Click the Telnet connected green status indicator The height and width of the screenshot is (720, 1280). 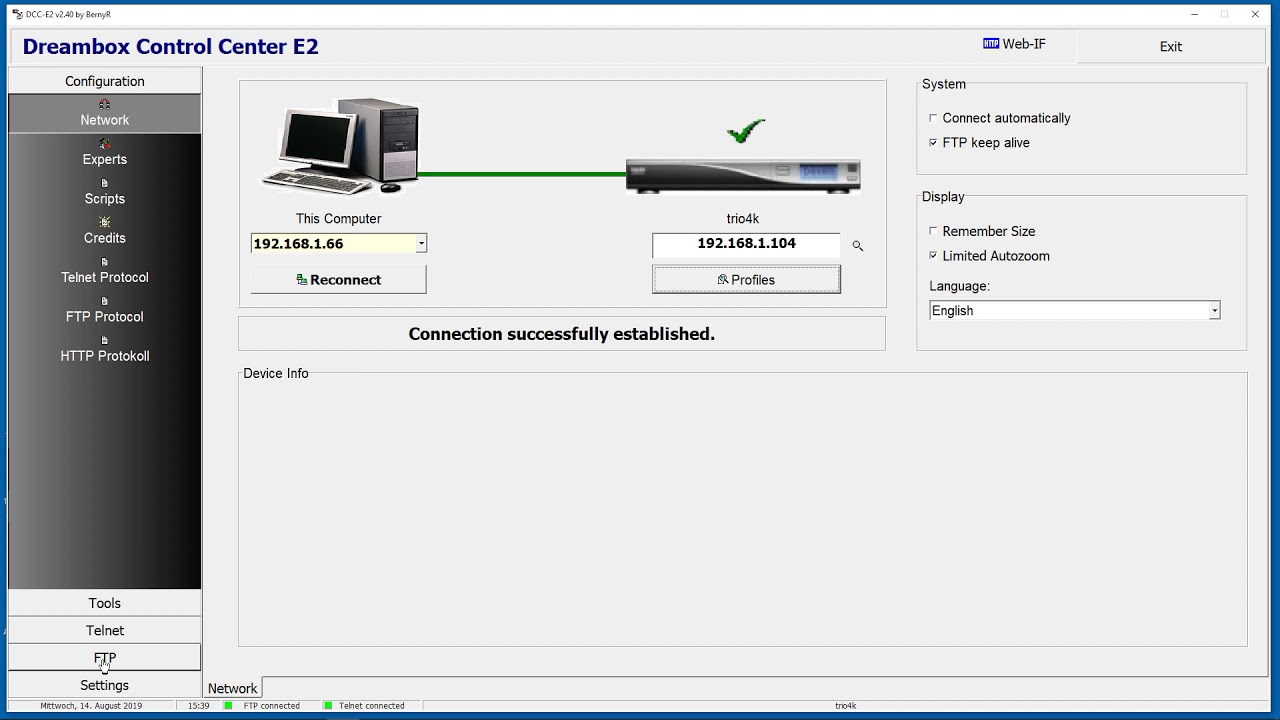tap(328, 706)
